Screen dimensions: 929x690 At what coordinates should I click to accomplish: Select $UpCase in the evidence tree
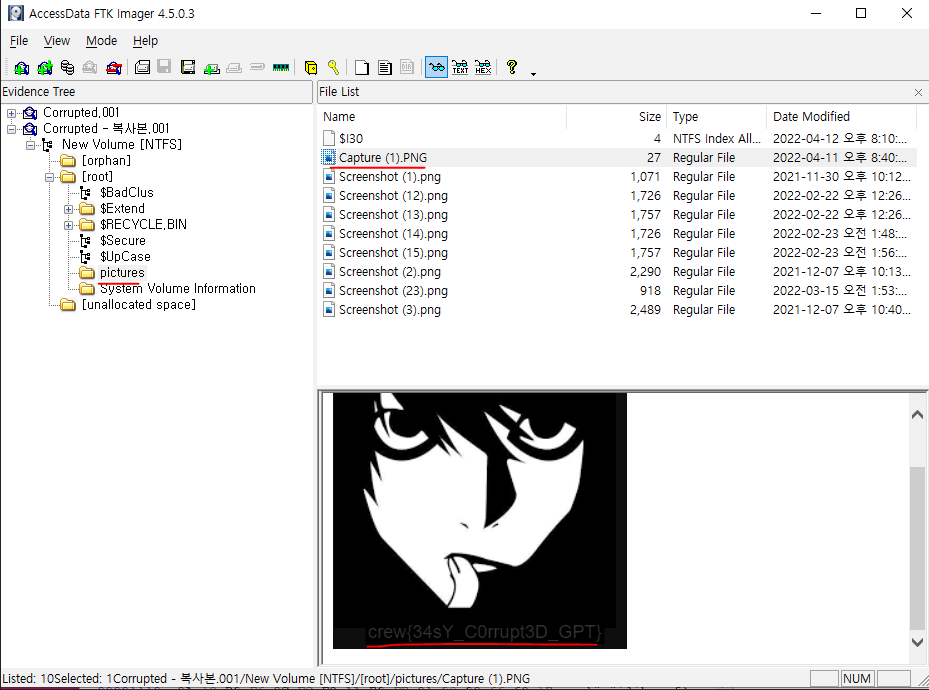[x=125, y=256]
